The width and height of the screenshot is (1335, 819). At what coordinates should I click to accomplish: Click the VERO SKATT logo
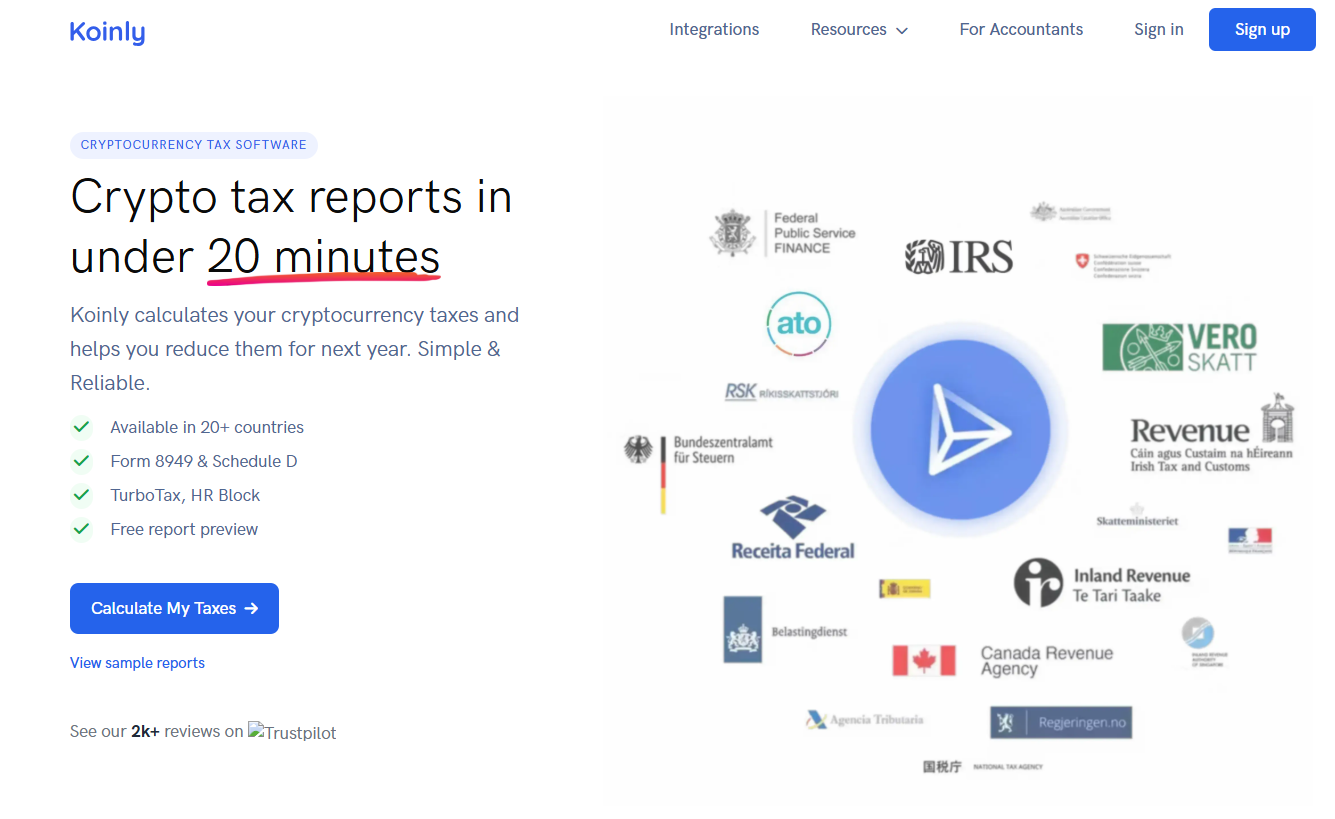pyautogui.click(x=1179, y=347)
